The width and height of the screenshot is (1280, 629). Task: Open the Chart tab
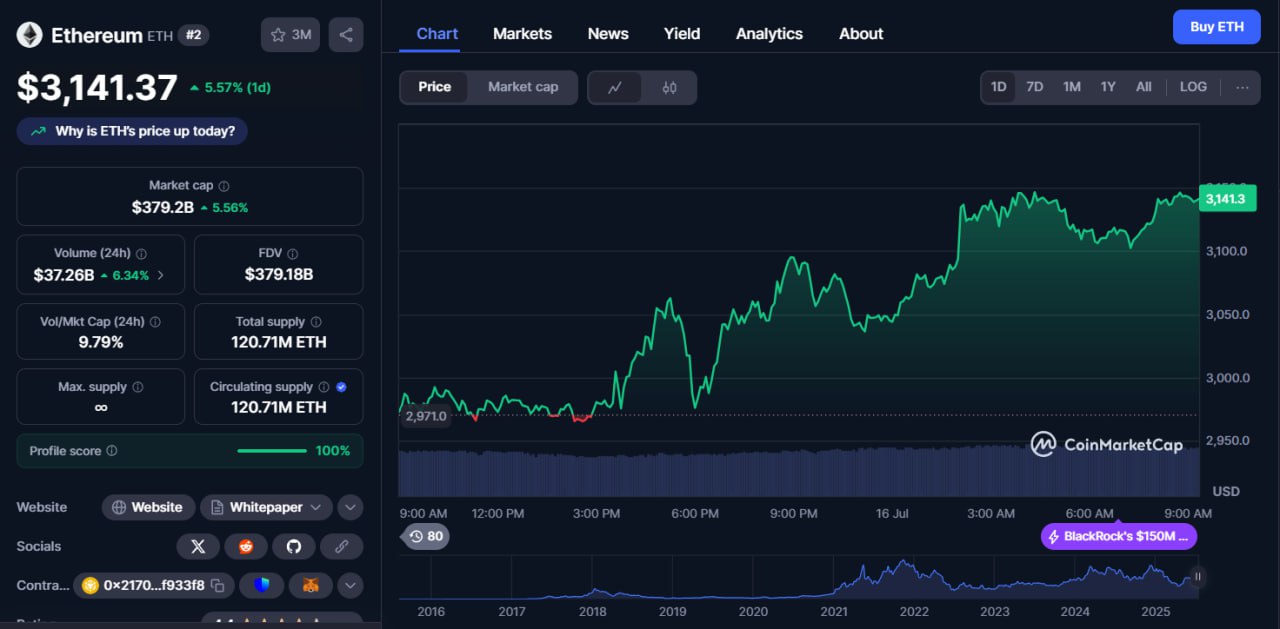click(437, 34)
